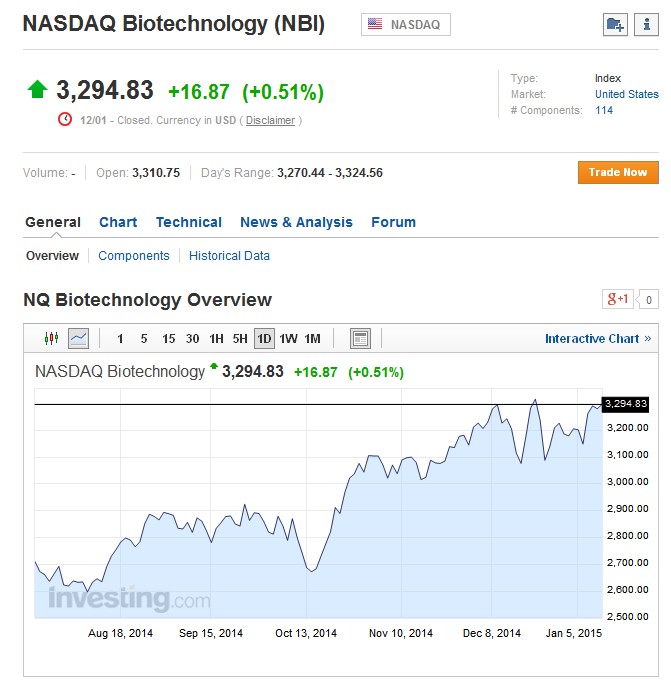
Task: Click the Open value 3,310.75
Action: (156, 173)
